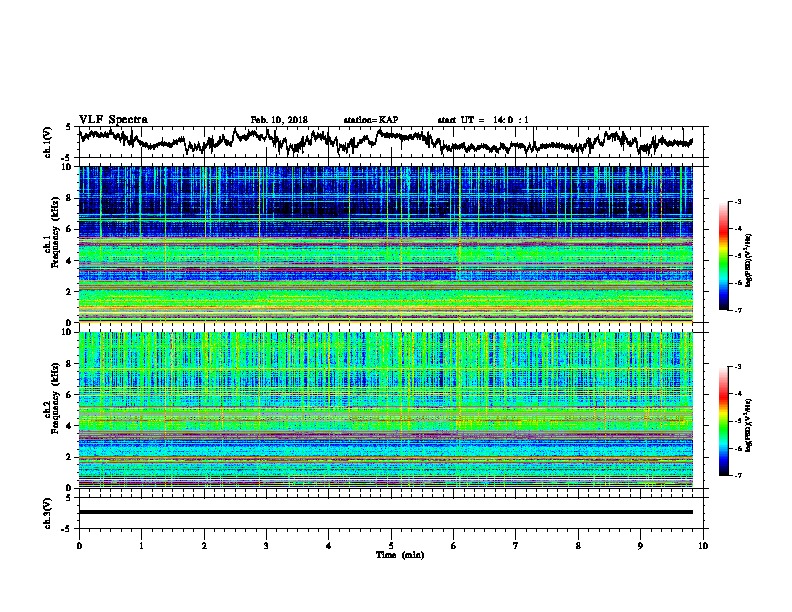The image size is (792, 612).
Task: Click the ch.2 color bar log(PSD) label
Action: click(x=748, y=425)
